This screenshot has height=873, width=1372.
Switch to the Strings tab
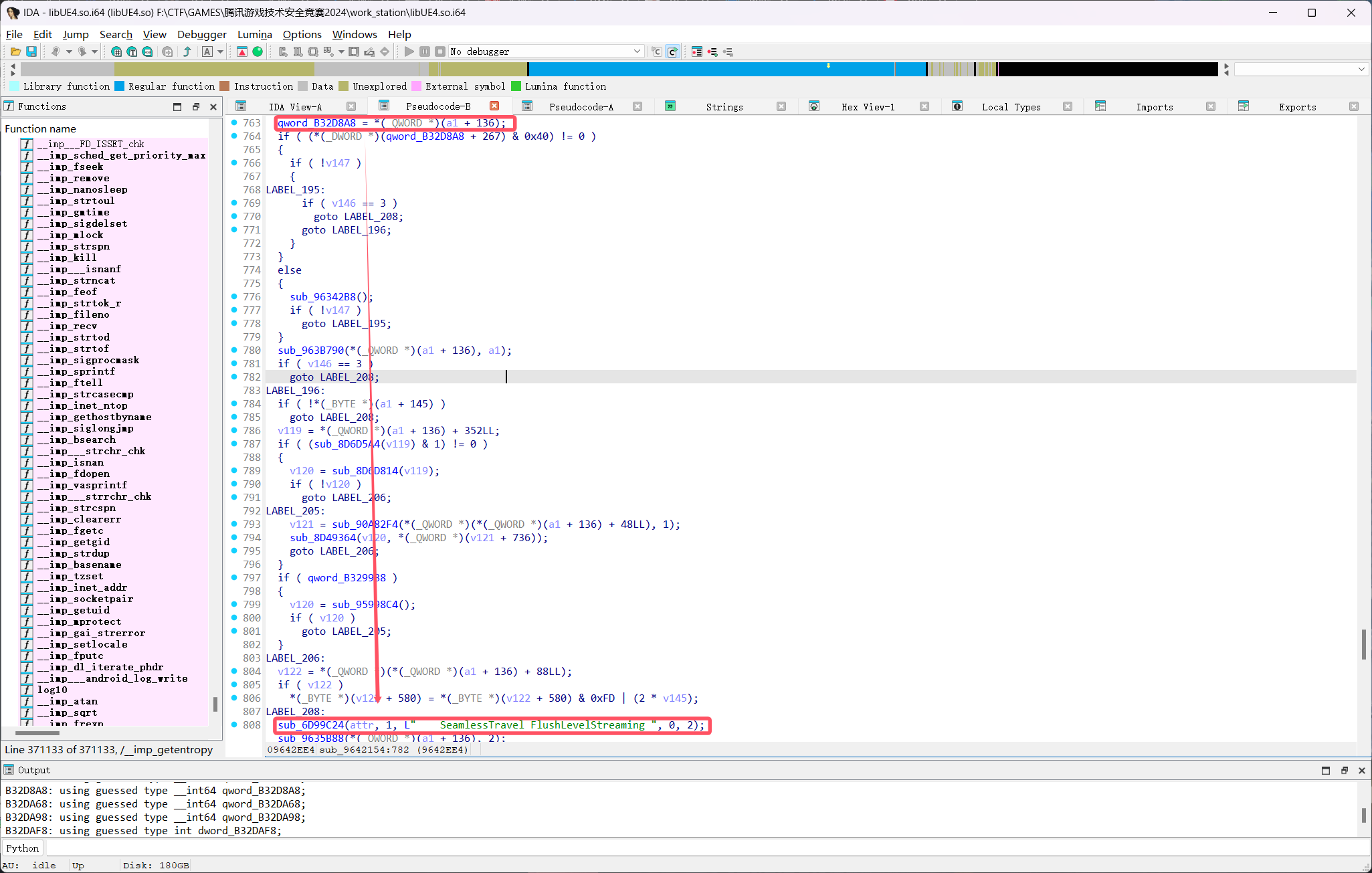[724, 107]
